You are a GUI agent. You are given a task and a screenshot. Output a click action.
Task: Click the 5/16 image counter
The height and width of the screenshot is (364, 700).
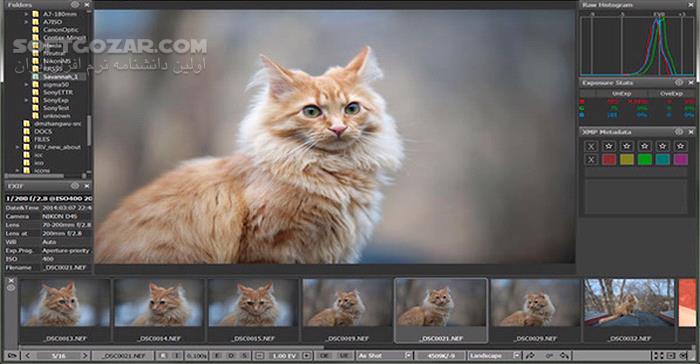click(58, 356)
